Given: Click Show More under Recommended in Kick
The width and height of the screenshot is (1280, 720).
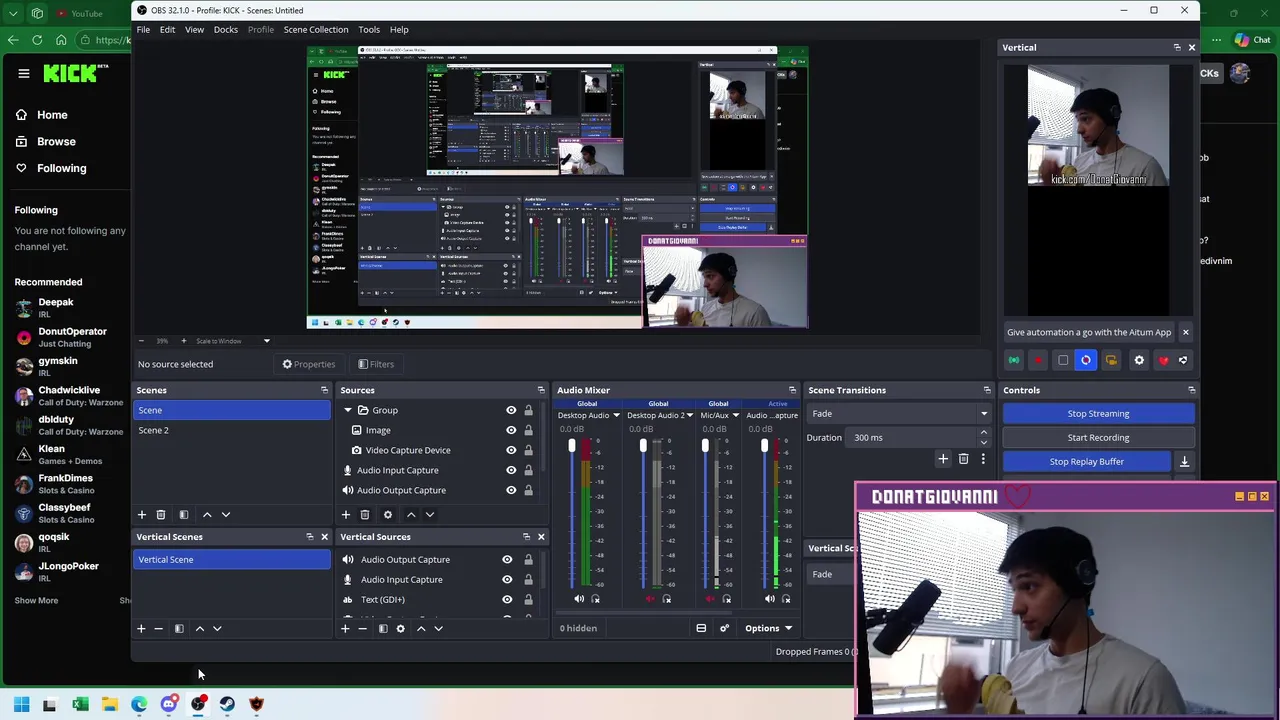Looking at the screenshot, I should point(36,600).
